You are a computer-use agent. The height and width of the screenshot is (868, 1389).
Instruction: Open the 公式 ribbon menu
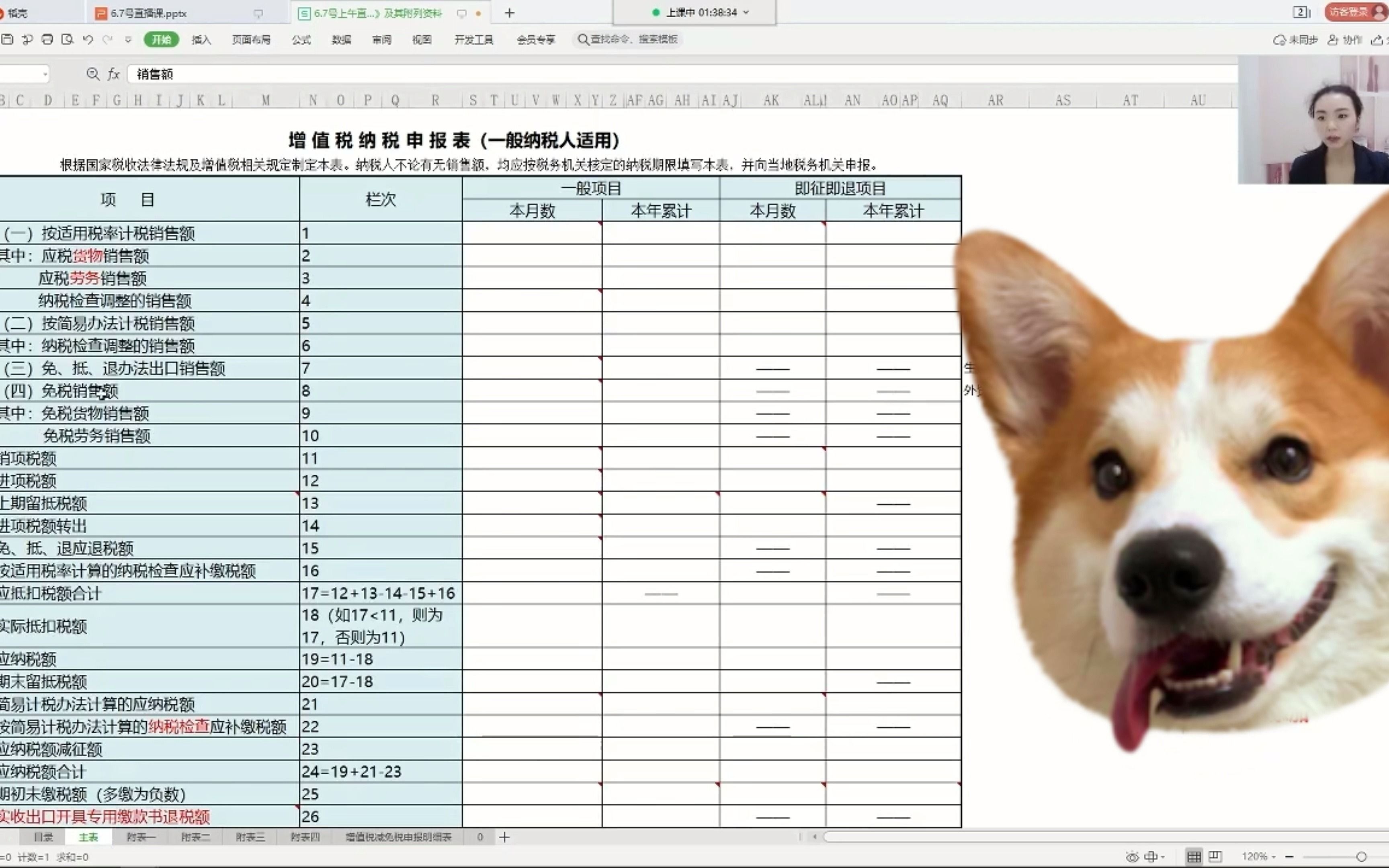pyautogui.click(x=301, y=40)
